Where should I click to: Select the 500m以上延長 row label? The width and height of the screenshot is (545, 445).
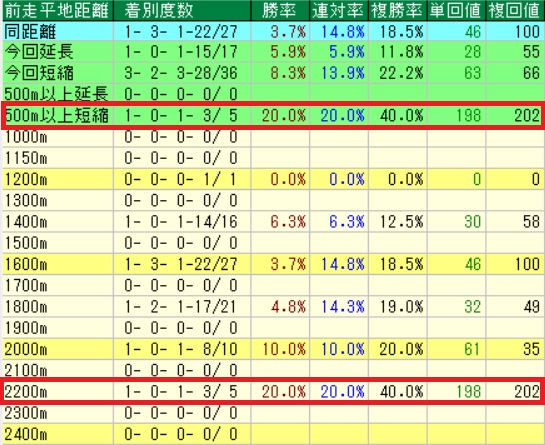pos(56,94)
